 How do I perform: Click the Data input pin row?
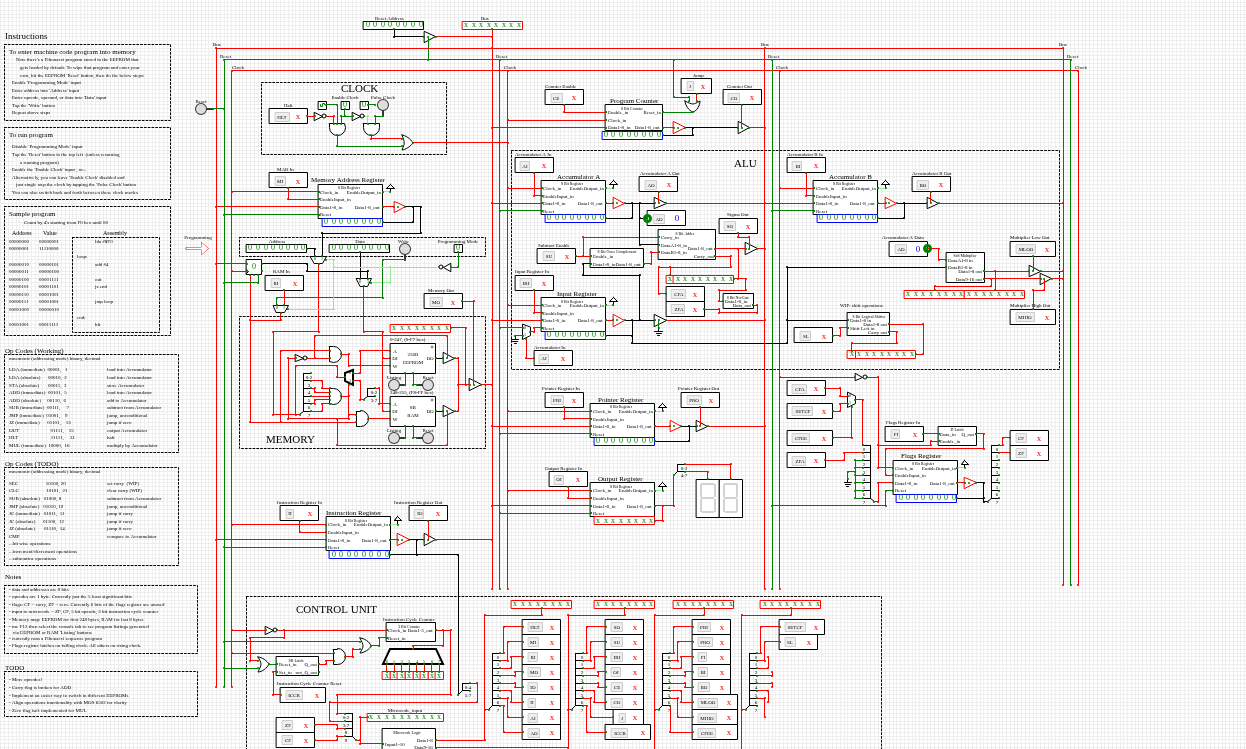coord(359,248)
